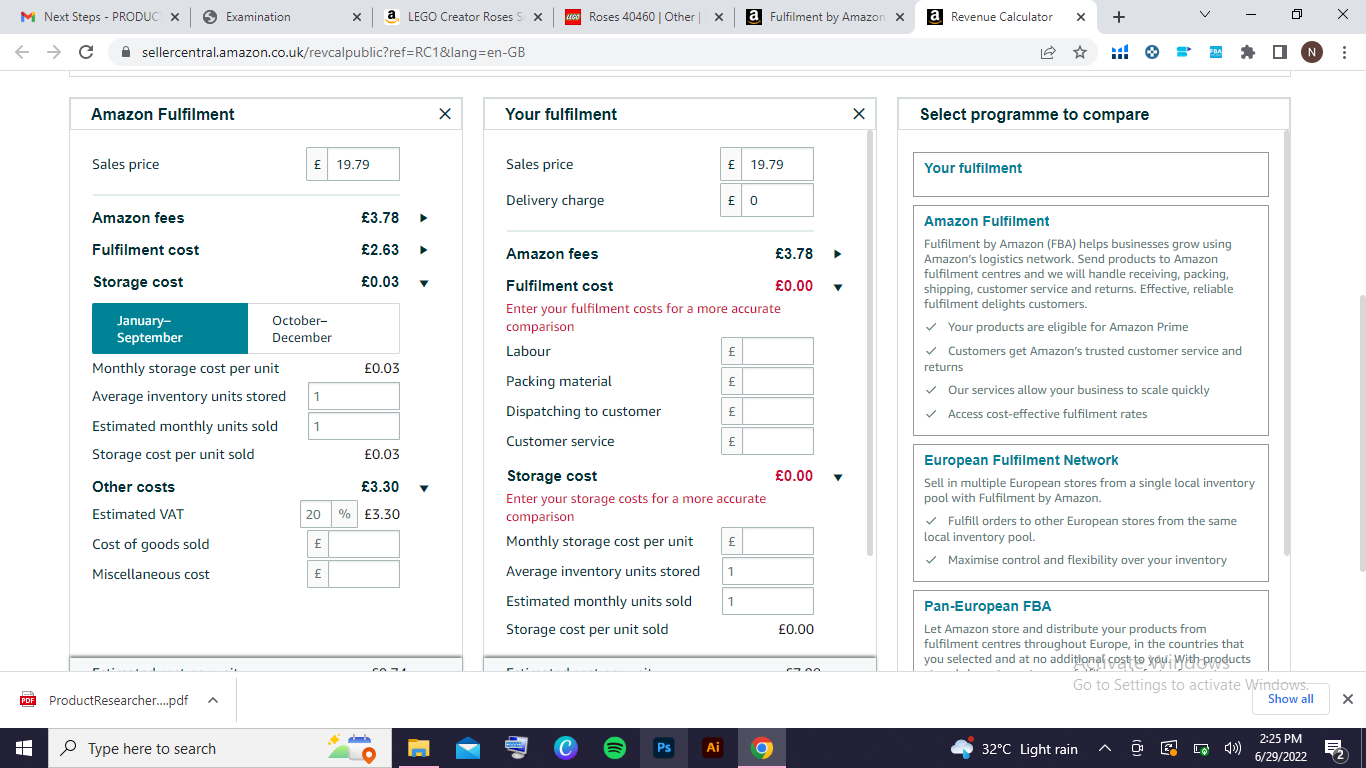Switch to the Fulfilment by Amazon tab

(x=825, y=17)
